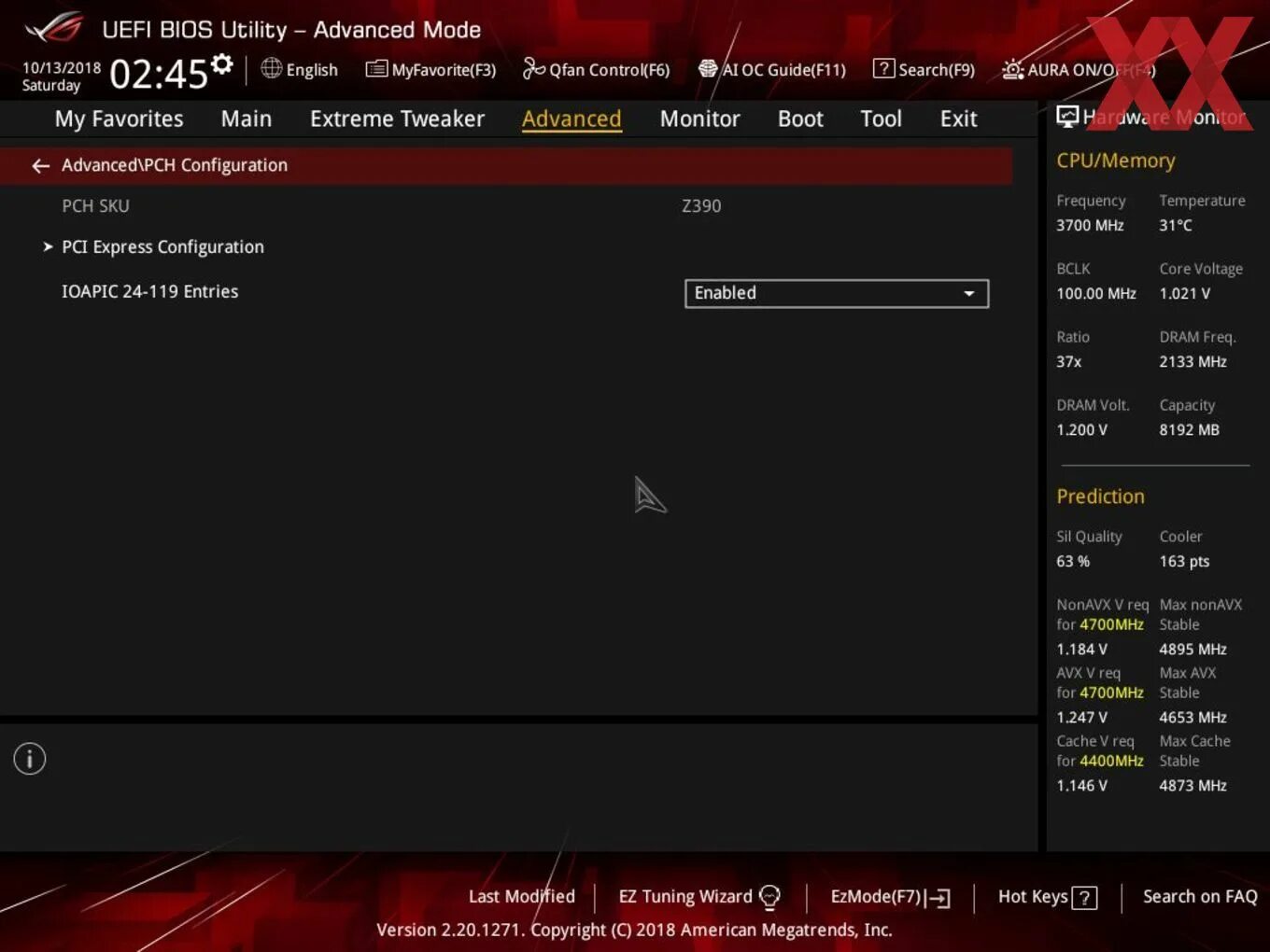Click the EZ Tuning Wizard lightbulb icon
1270x952 pixels.
[x=769, y=897]
